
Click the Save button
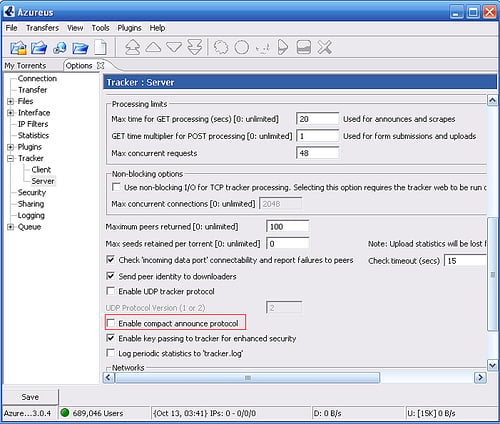(30, 397)
